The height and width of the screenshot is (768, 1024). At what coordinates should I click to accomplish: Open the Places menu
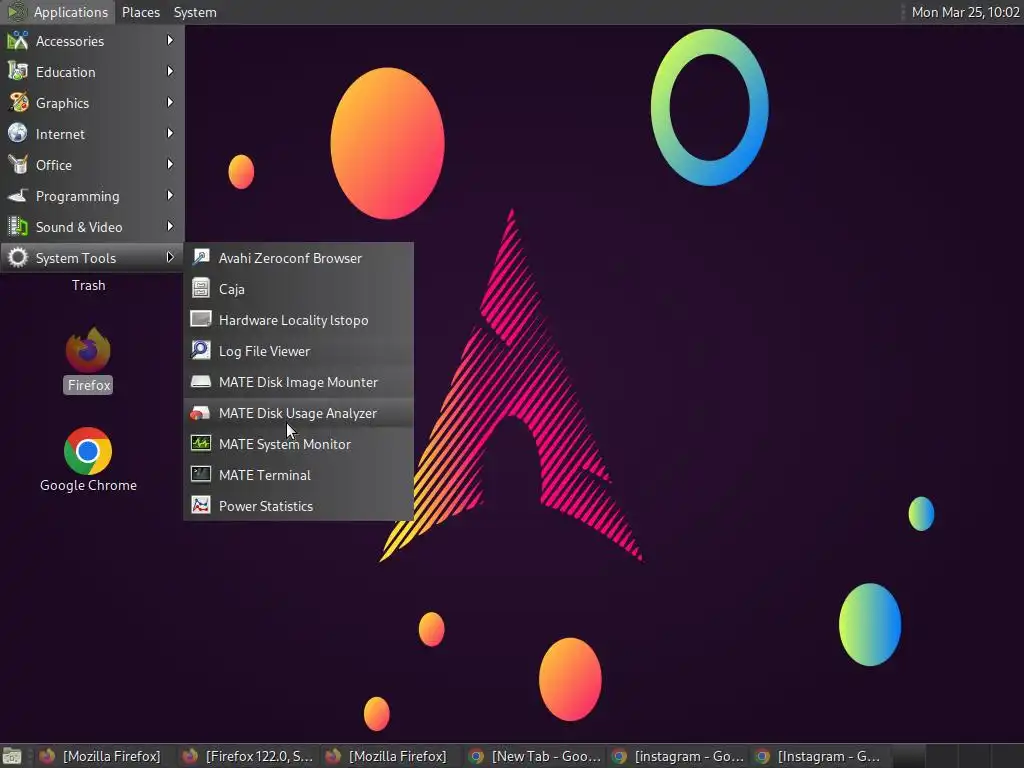click(x=140, y=12)
